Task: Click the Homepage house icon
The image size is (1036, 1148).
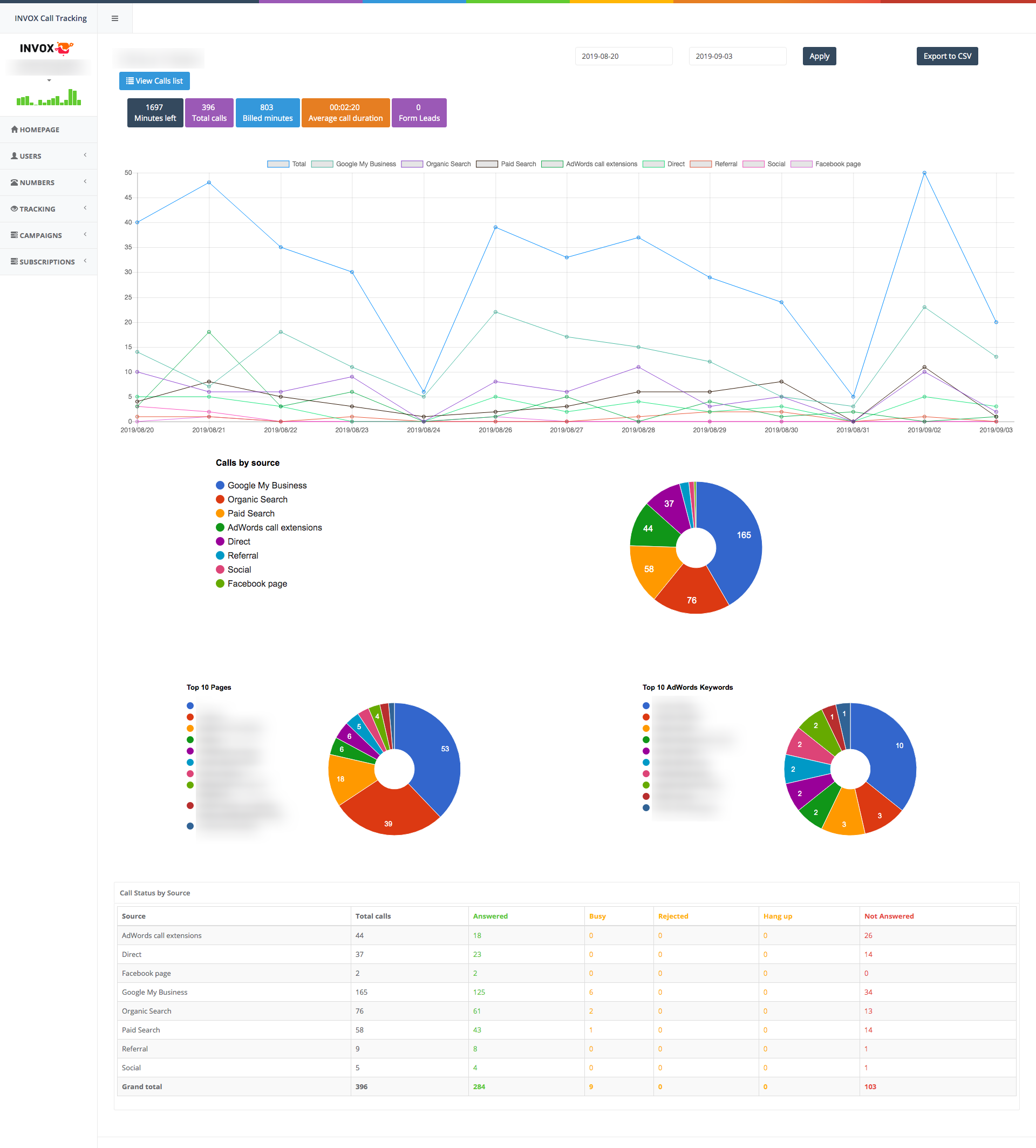Action: [x=14, y=129]
